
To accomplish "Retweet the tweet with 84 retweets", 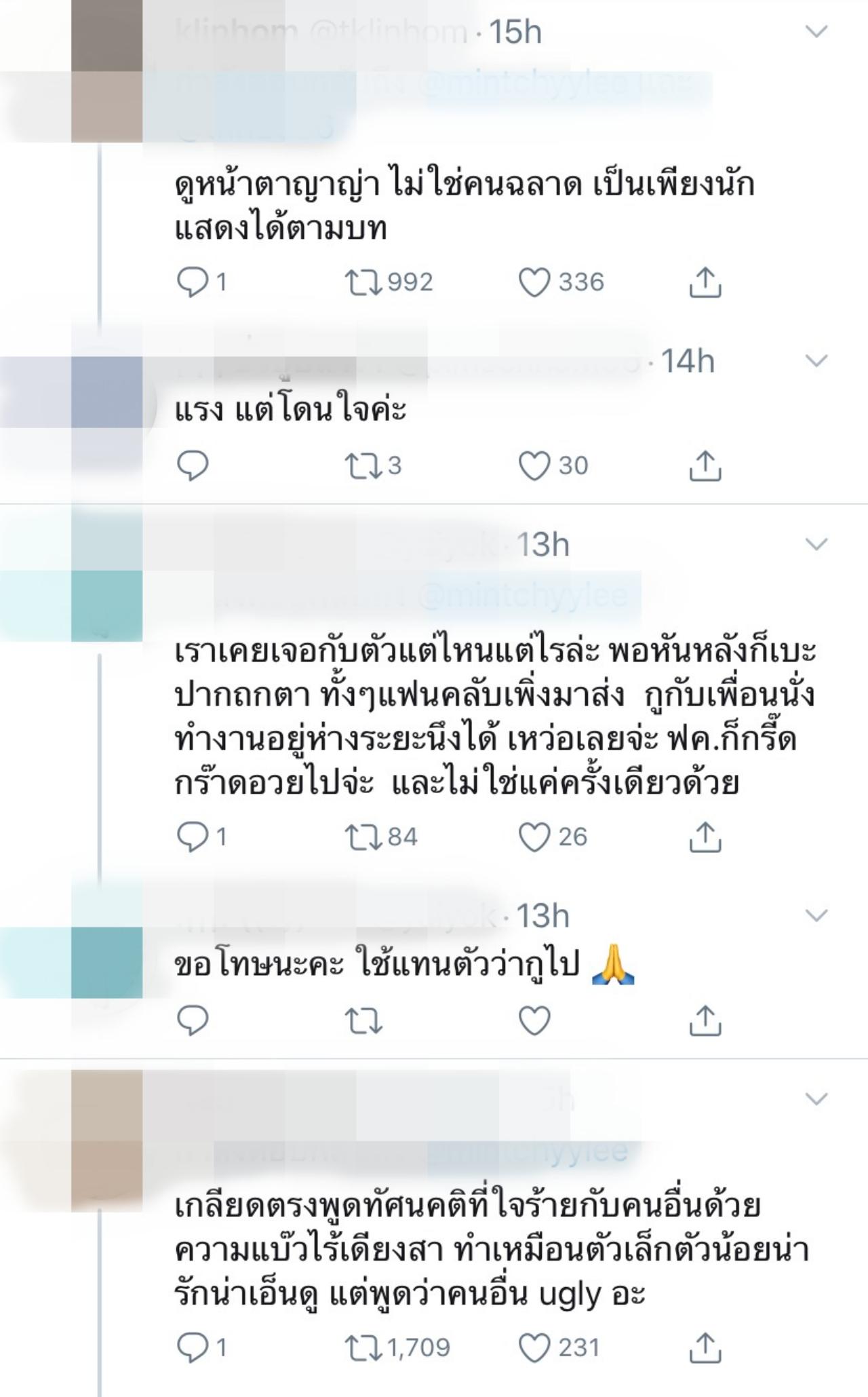I will 363,837.
